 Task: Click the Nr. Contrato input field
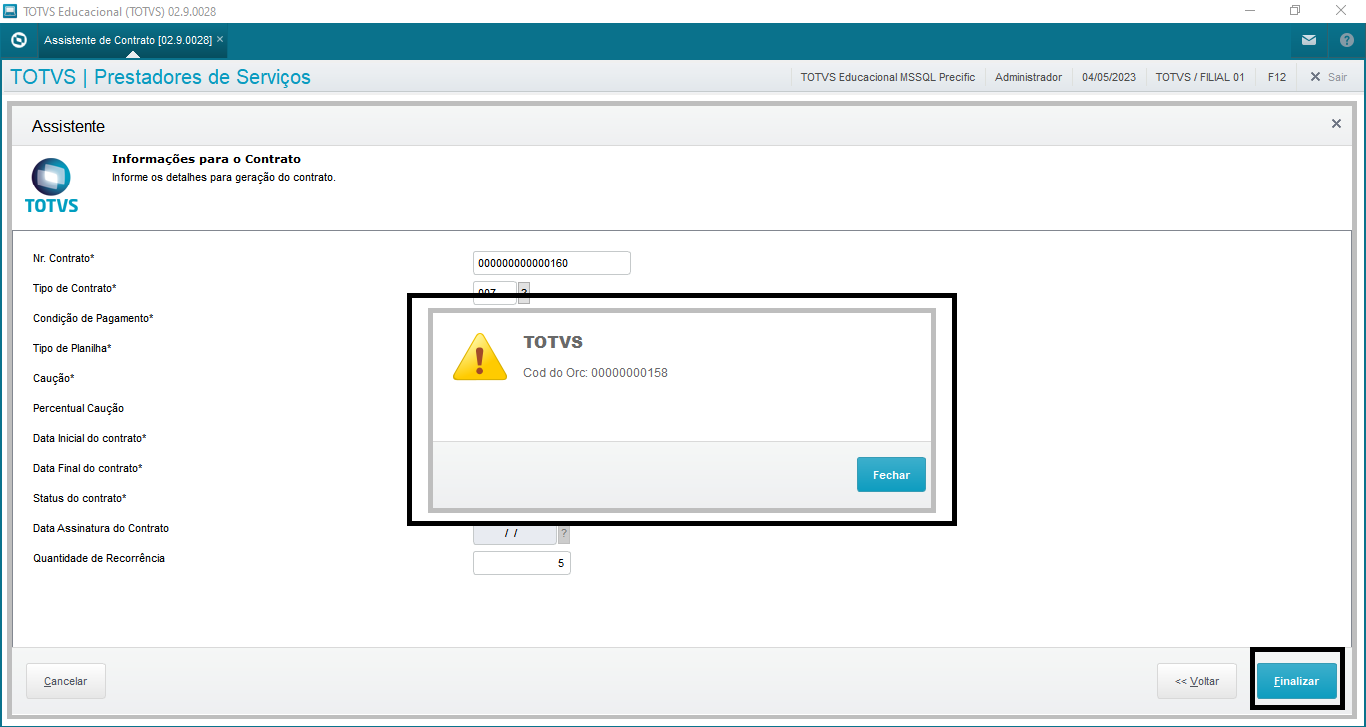coord(552,263)
